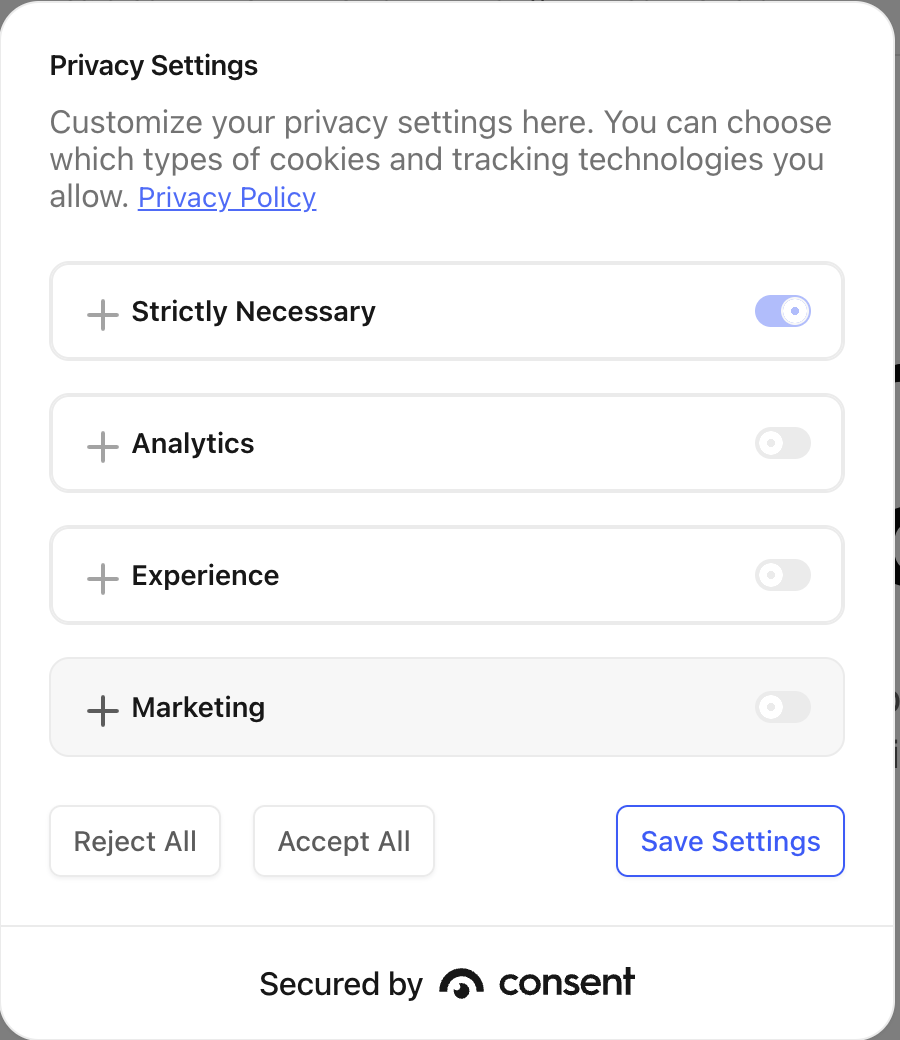Click the consent wordmark in footer
This screenshot has width=900, height=1040.
566,983
